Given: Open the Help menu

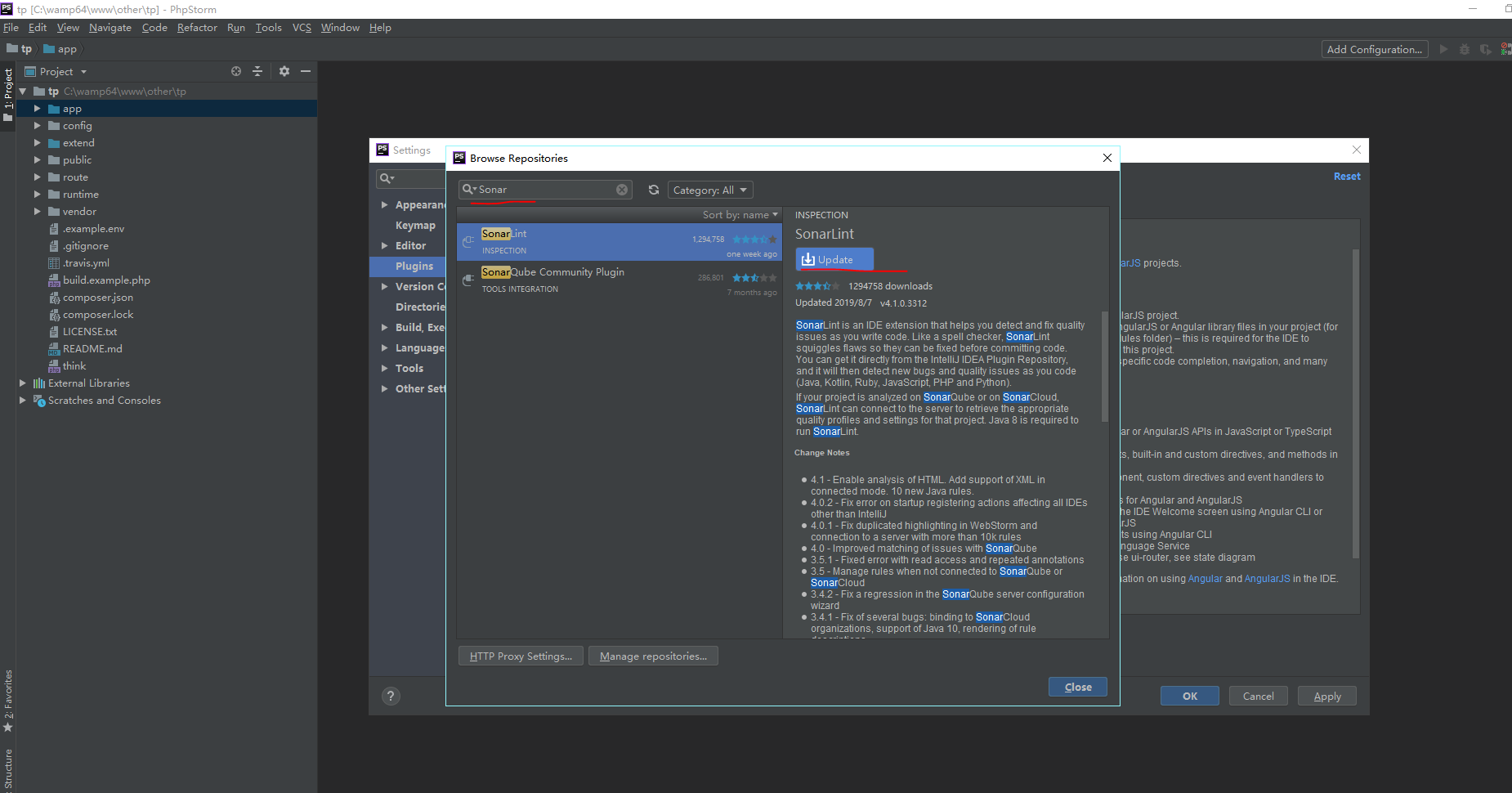Looking at the screenshot, I should point(380,28).
